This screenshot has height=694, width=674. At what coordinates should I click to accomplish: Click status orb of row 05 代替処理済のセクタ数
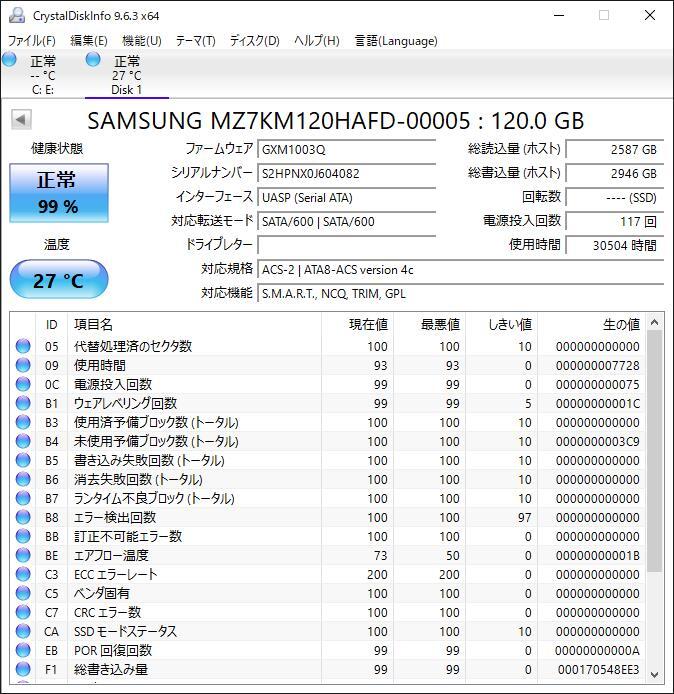click(23, 346)
